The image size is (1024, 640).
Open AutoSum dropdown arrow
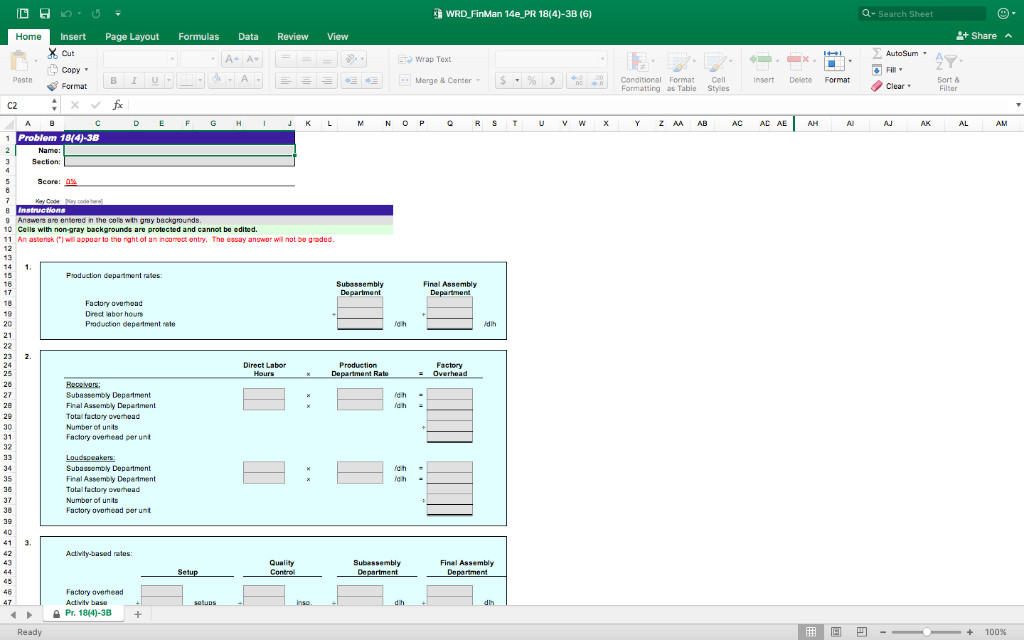tap(925, 53)
